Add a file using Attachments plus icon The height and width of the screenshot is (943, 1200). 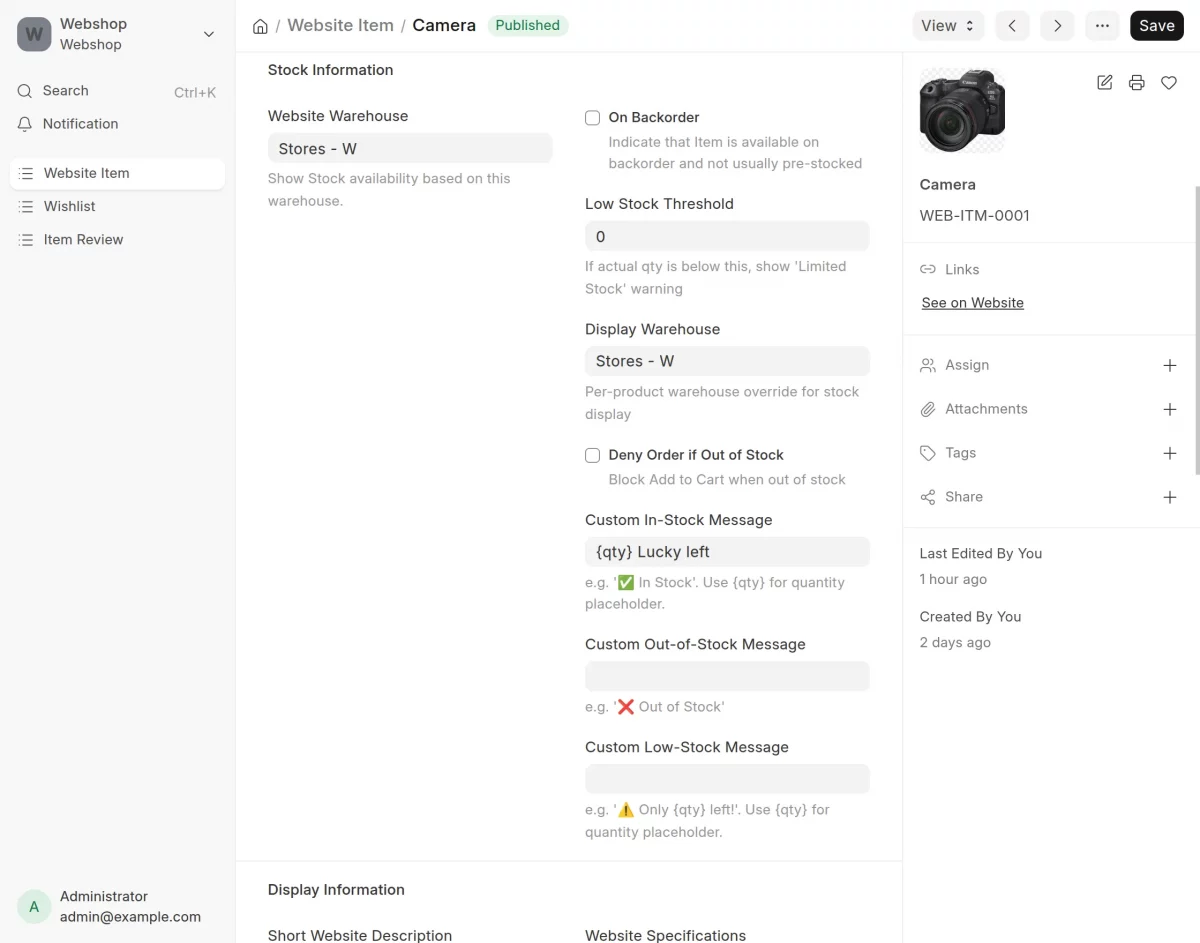click(x=1170, y=410)
